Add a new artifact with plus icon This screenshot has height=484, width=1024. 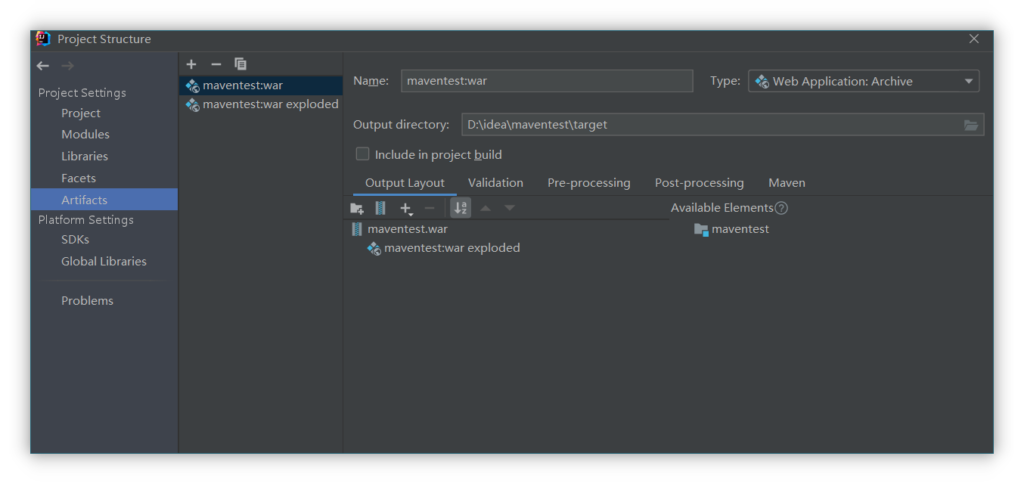point(191,64)
